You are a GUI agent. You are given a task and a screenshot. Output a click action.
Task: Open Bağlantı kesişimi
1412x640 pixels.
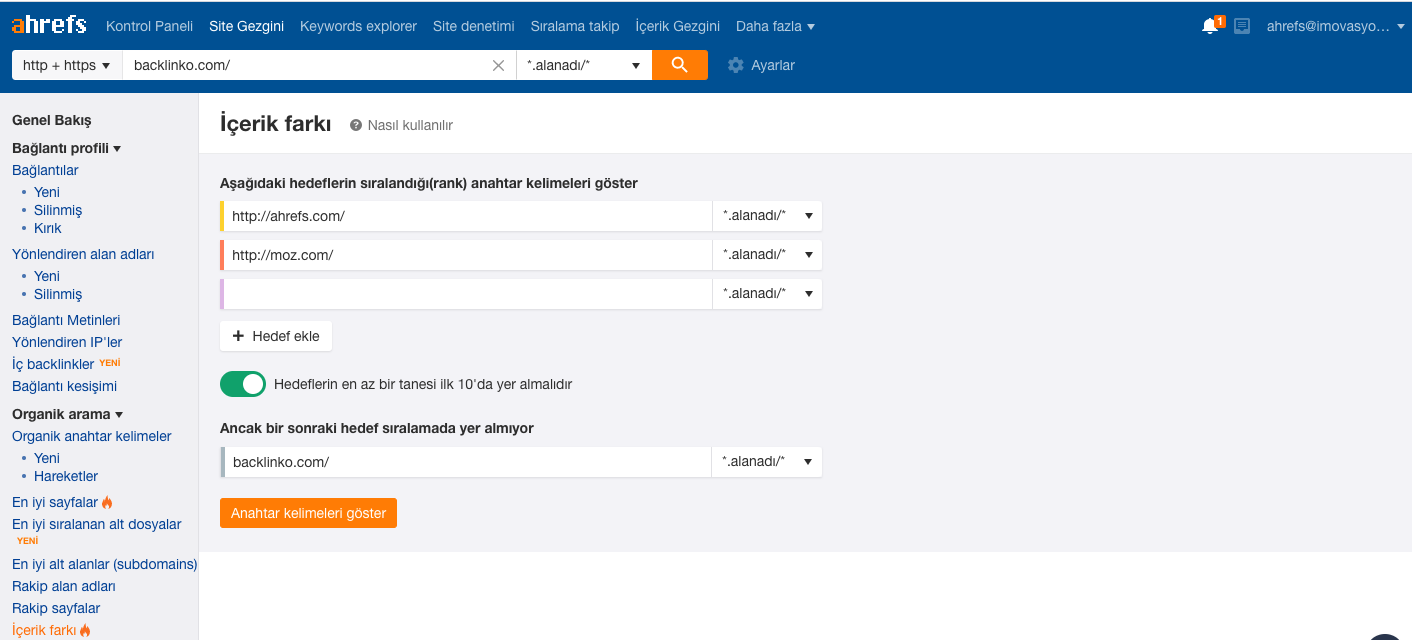tap(64, 386)
